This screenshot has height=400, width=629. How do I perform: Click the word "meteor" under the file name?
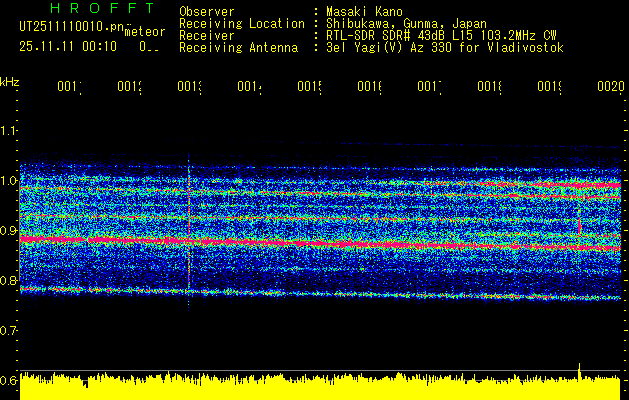point(144,32)
